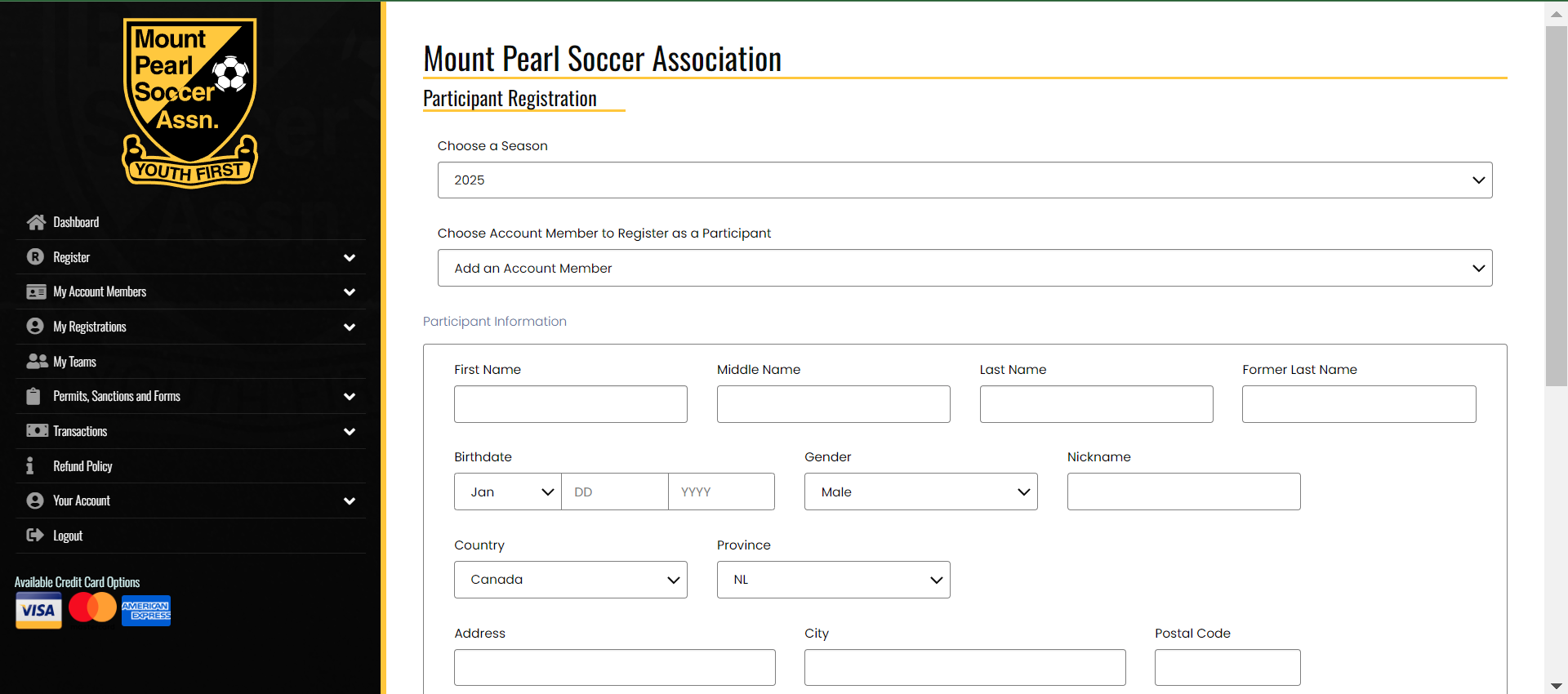Click the Mastercard icon
Screen dimensions: 1568x694
pos(92,607)
